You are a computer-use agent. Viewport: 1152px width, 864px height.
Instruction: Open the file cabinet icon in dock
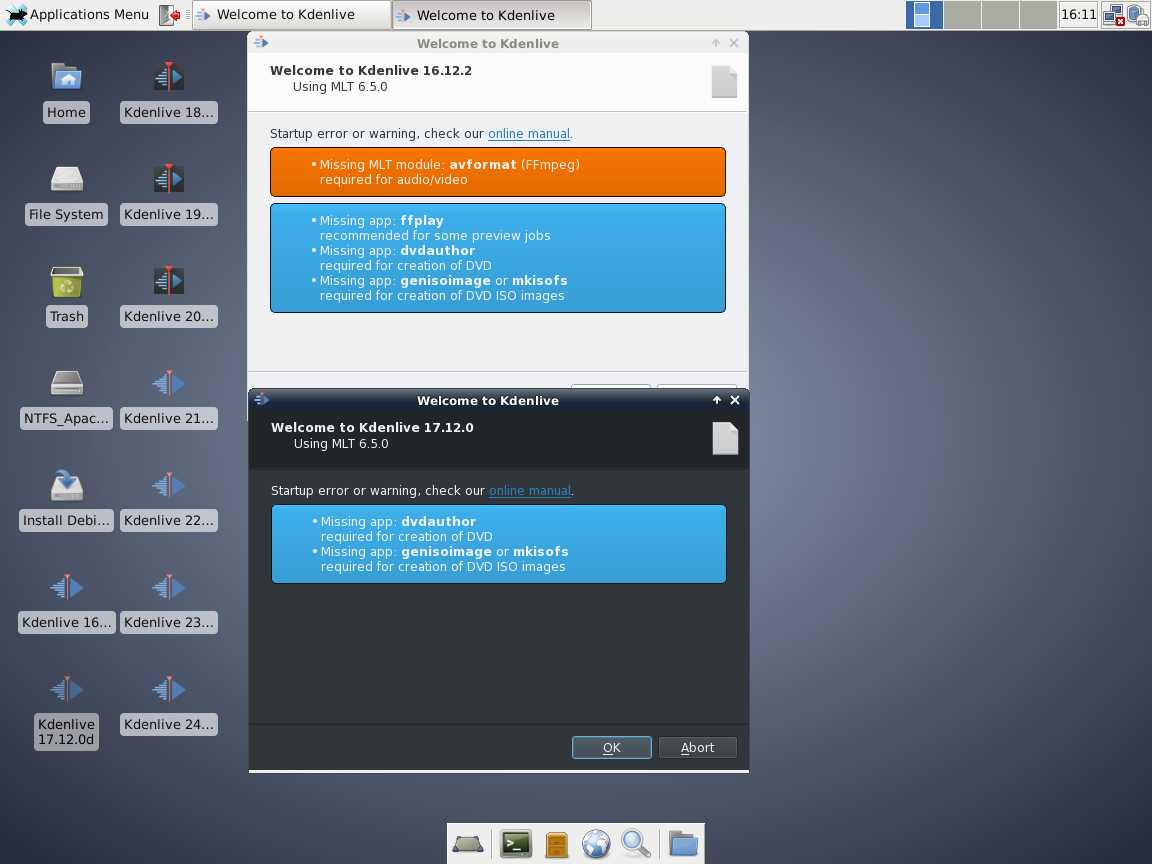coord(556,844)
